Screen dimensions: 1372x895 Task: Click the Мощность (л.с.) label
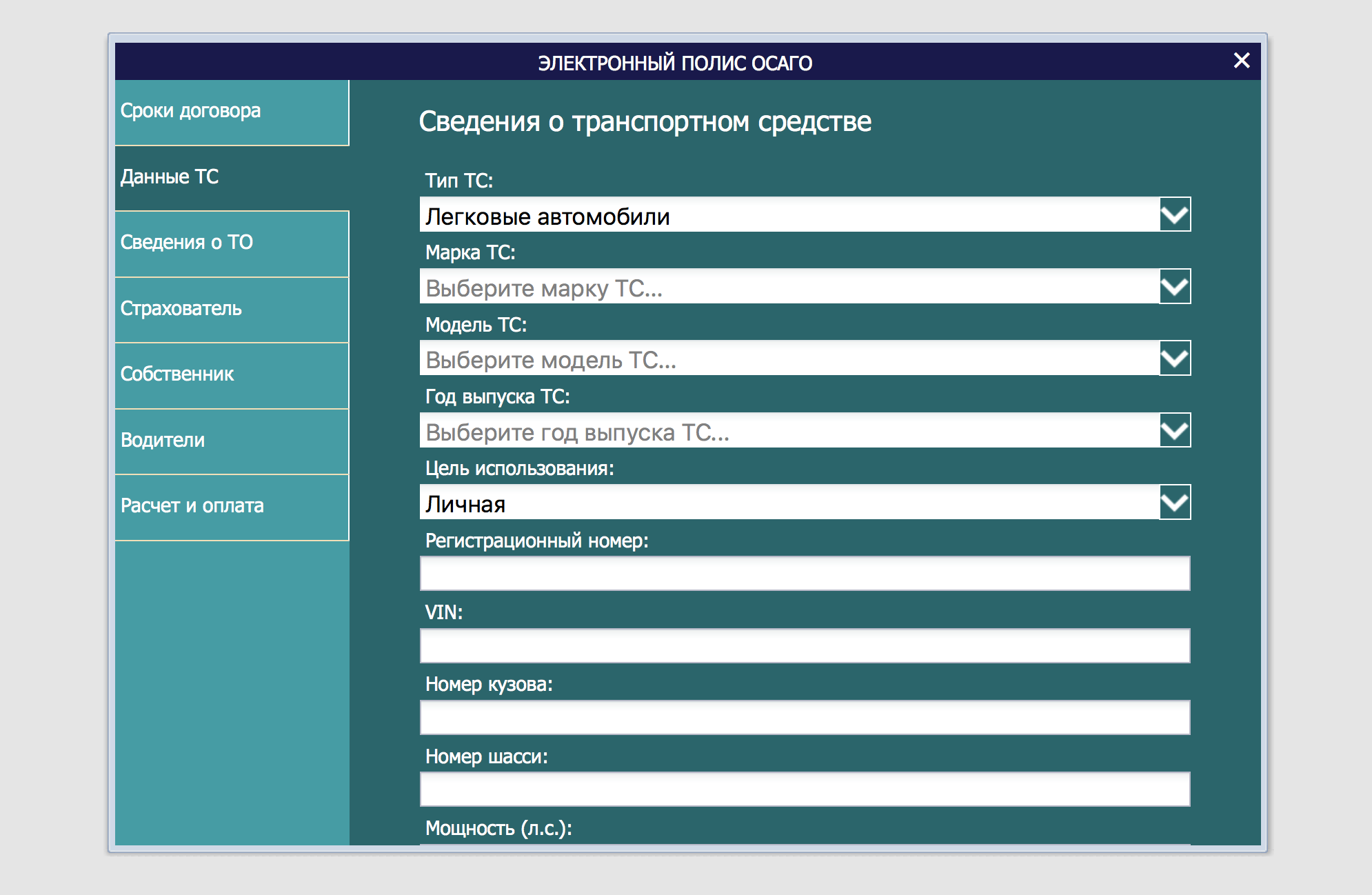tap(498, 828)
